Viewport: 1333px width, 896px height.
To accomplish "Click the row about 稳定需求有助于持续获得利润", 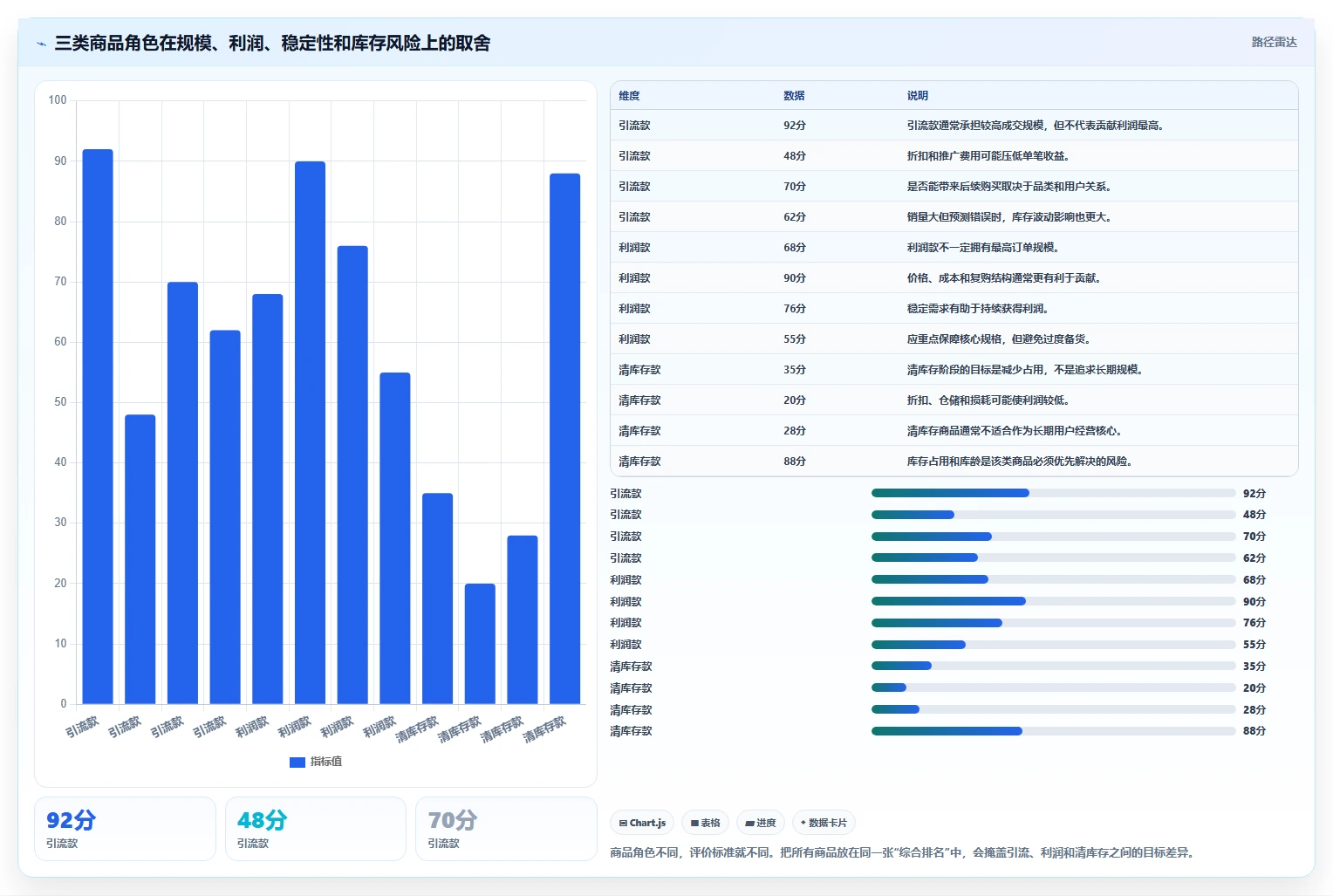I will (954, 309).
